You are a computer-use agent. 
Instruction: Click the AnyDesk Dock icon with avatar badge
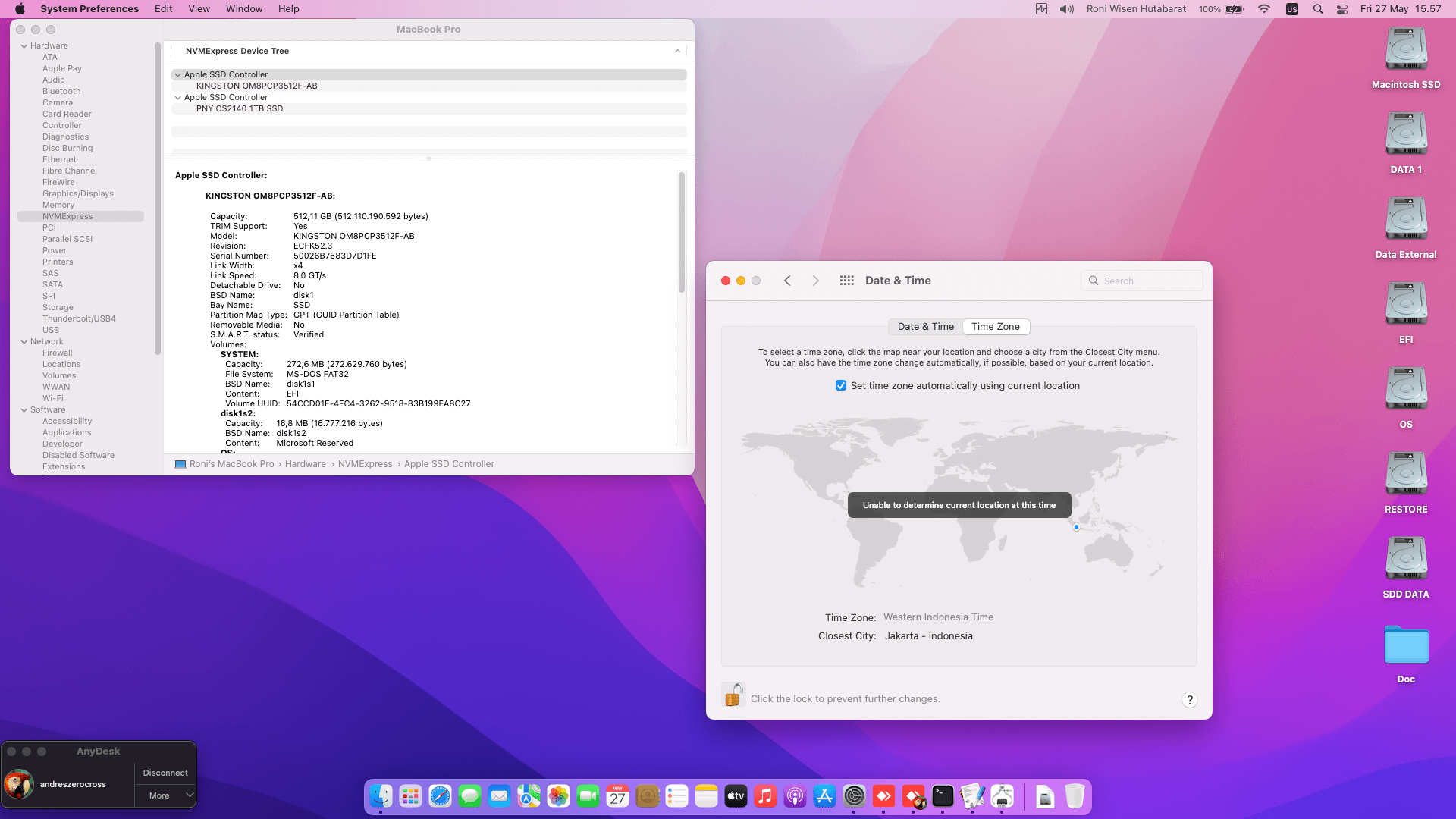tap(913, 796)
